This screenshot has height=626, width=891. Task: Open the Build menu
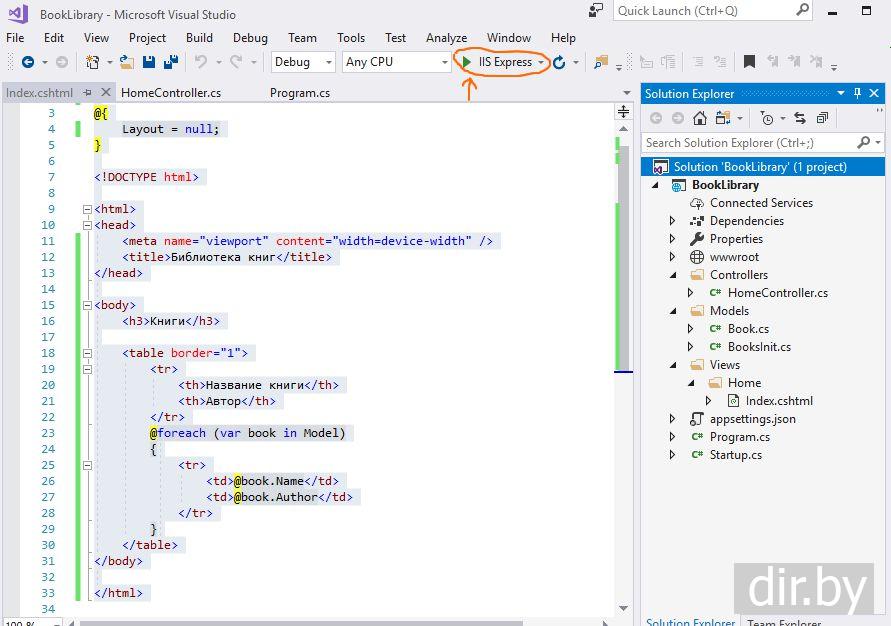199,38
